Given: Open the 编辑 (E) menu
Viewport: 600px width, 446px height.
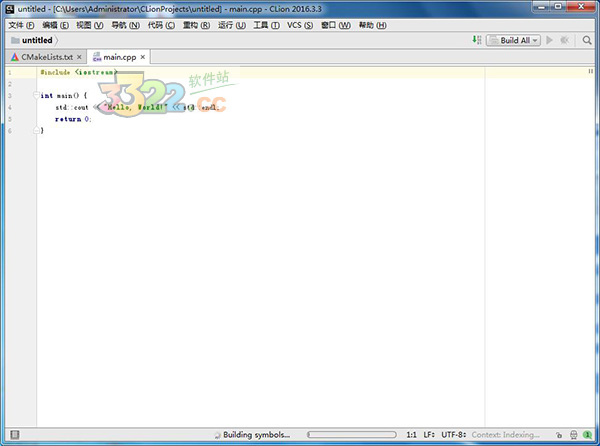Looking at the screenshot, I should click(55, 25).
